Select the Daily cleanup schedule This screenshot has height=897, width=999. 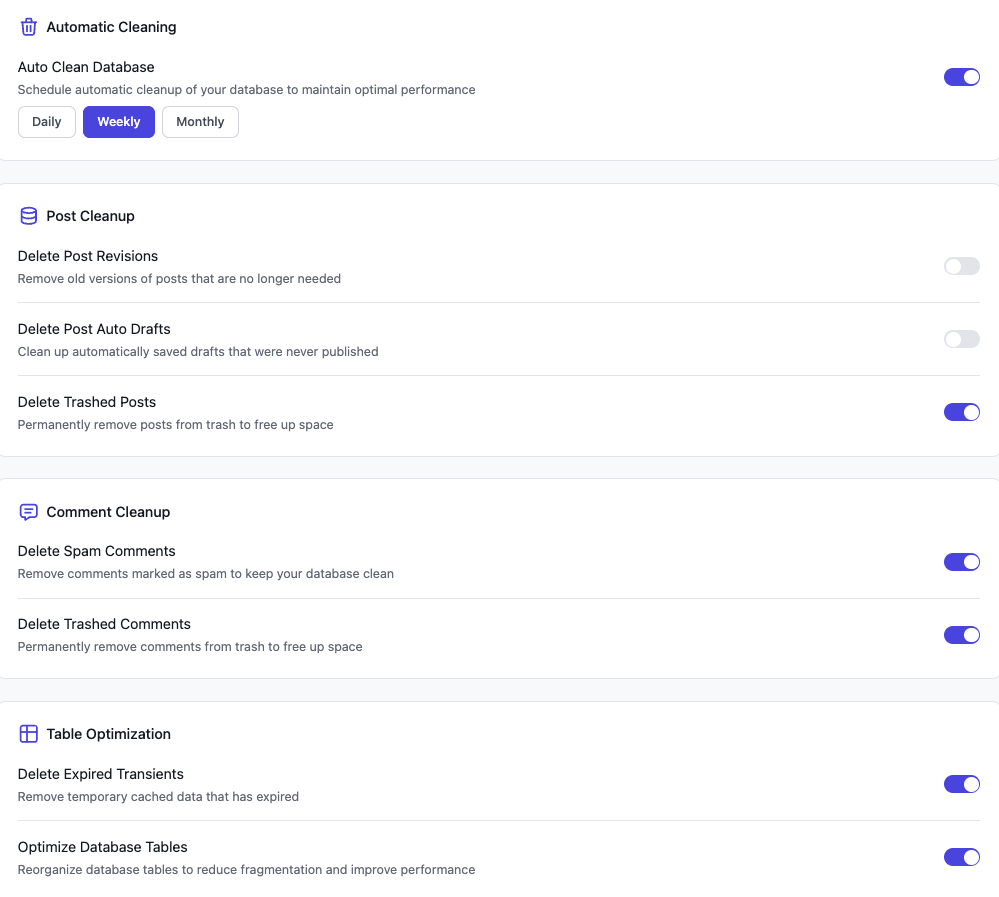click(46, 121)
